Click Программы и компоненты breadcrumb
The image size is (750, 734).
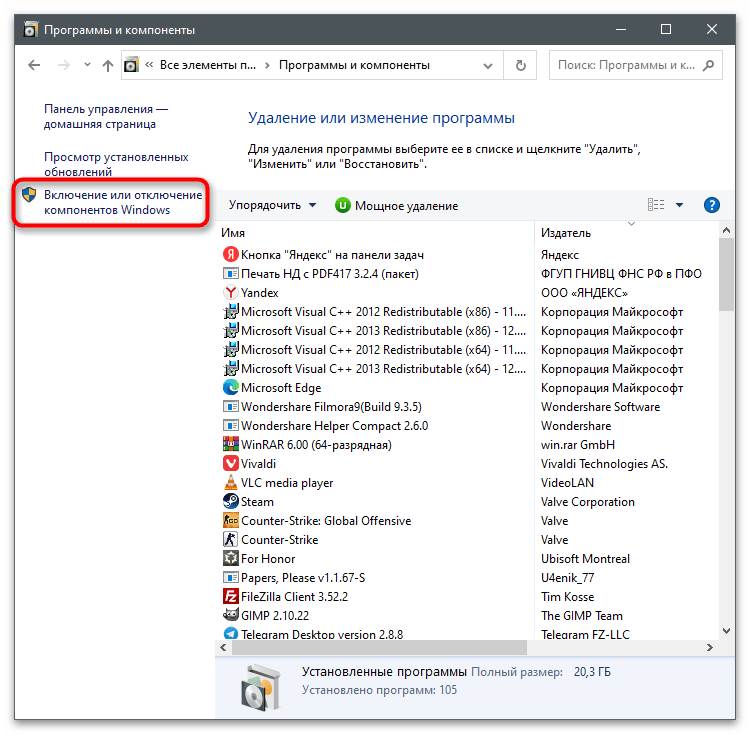pos(354,65)
